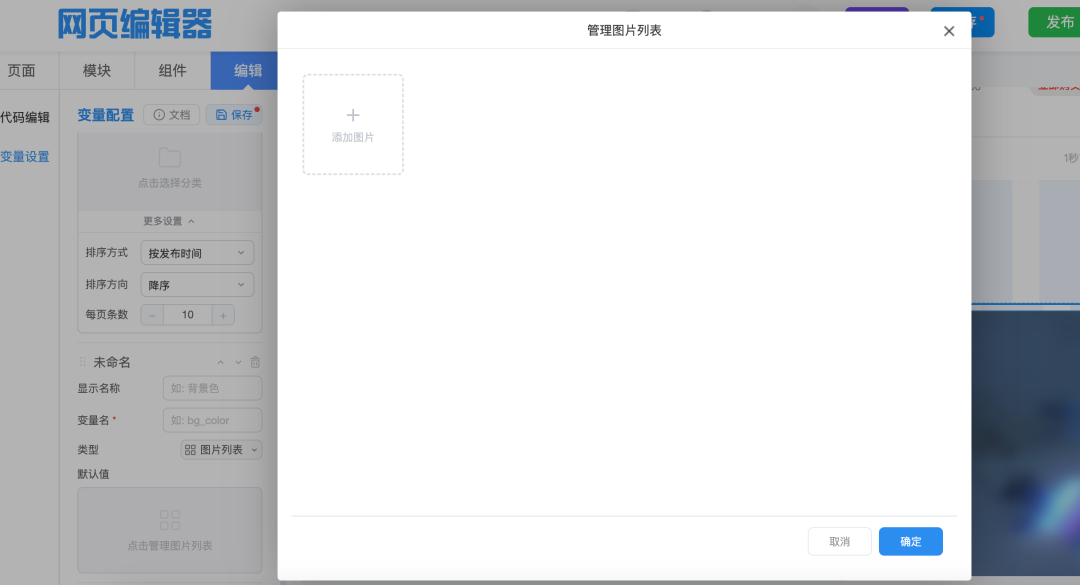Collapse the 更多设置 section

(169, 221)
